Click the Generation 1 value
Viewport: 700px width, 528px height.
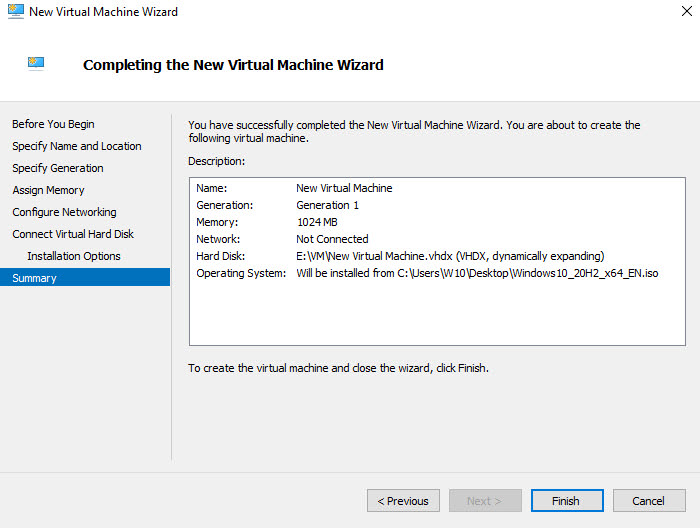coord(327,205)
